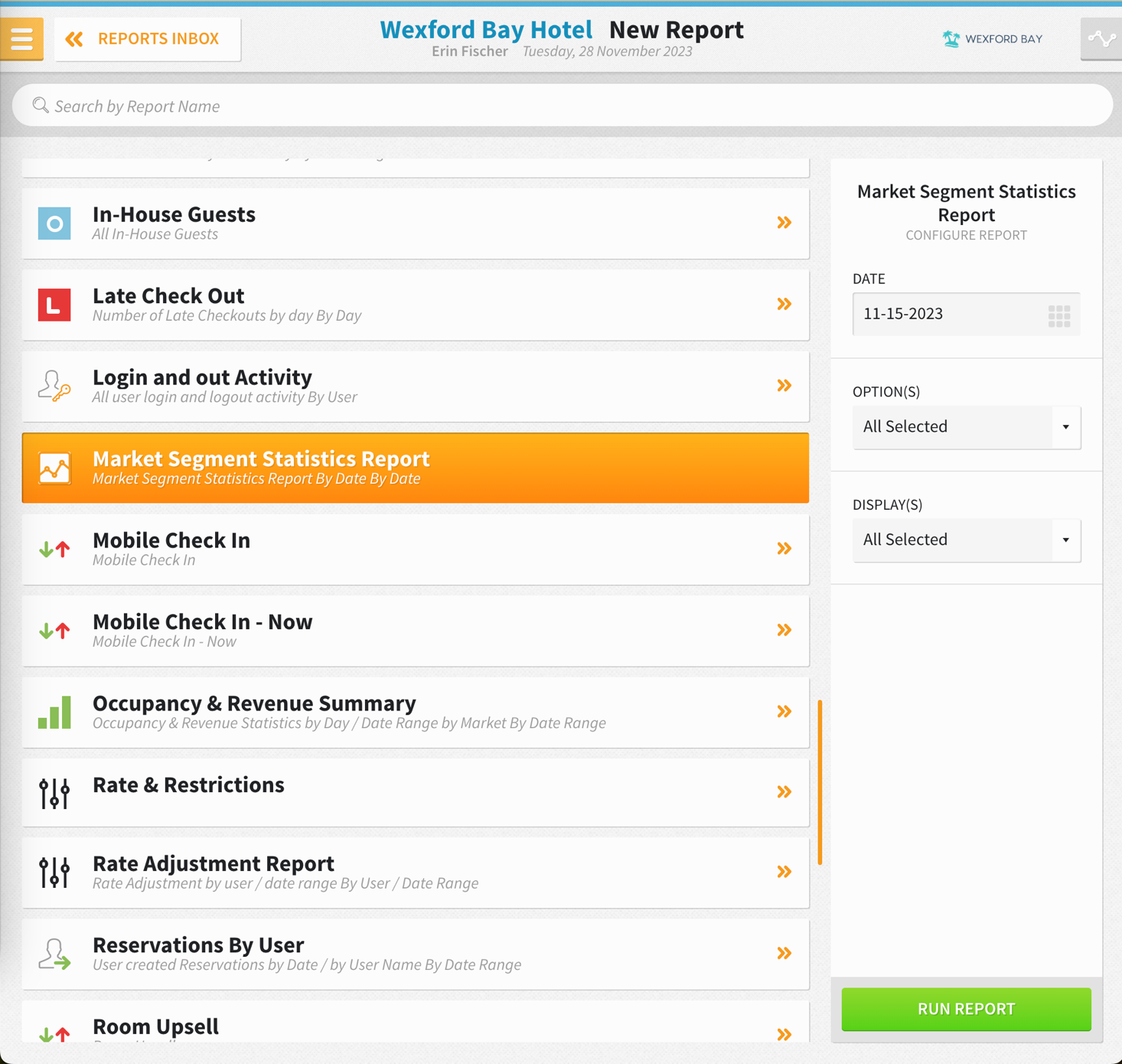Open Reservations By User report arrow
Image resolution: width=1122 pixels, height=1064 pixels.
[784, 953]
